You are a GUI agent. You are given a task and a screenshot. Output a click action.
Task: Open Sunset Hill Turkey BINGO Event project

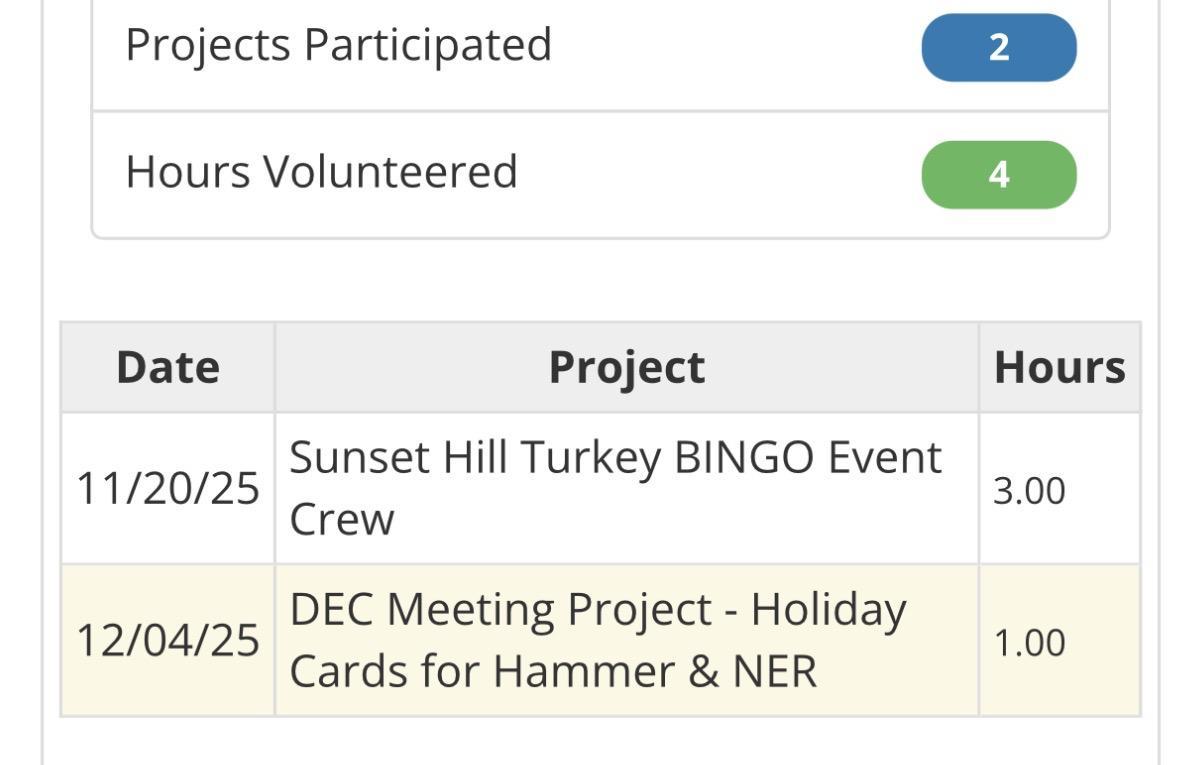pyautogui.click(x=615, y=459)
